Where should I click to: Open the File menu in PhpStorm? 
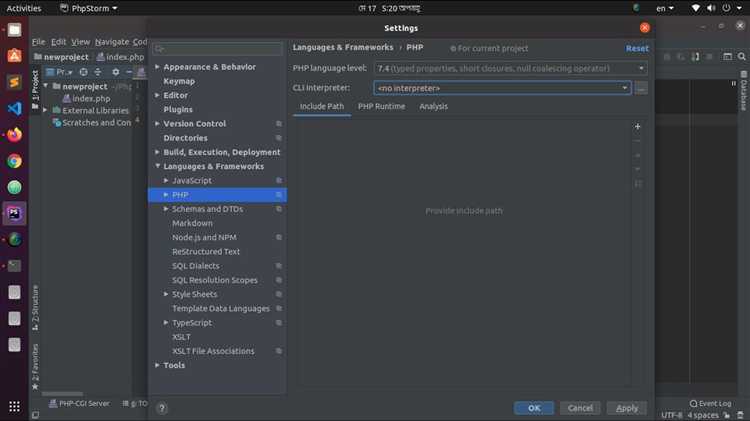(38, 42)
